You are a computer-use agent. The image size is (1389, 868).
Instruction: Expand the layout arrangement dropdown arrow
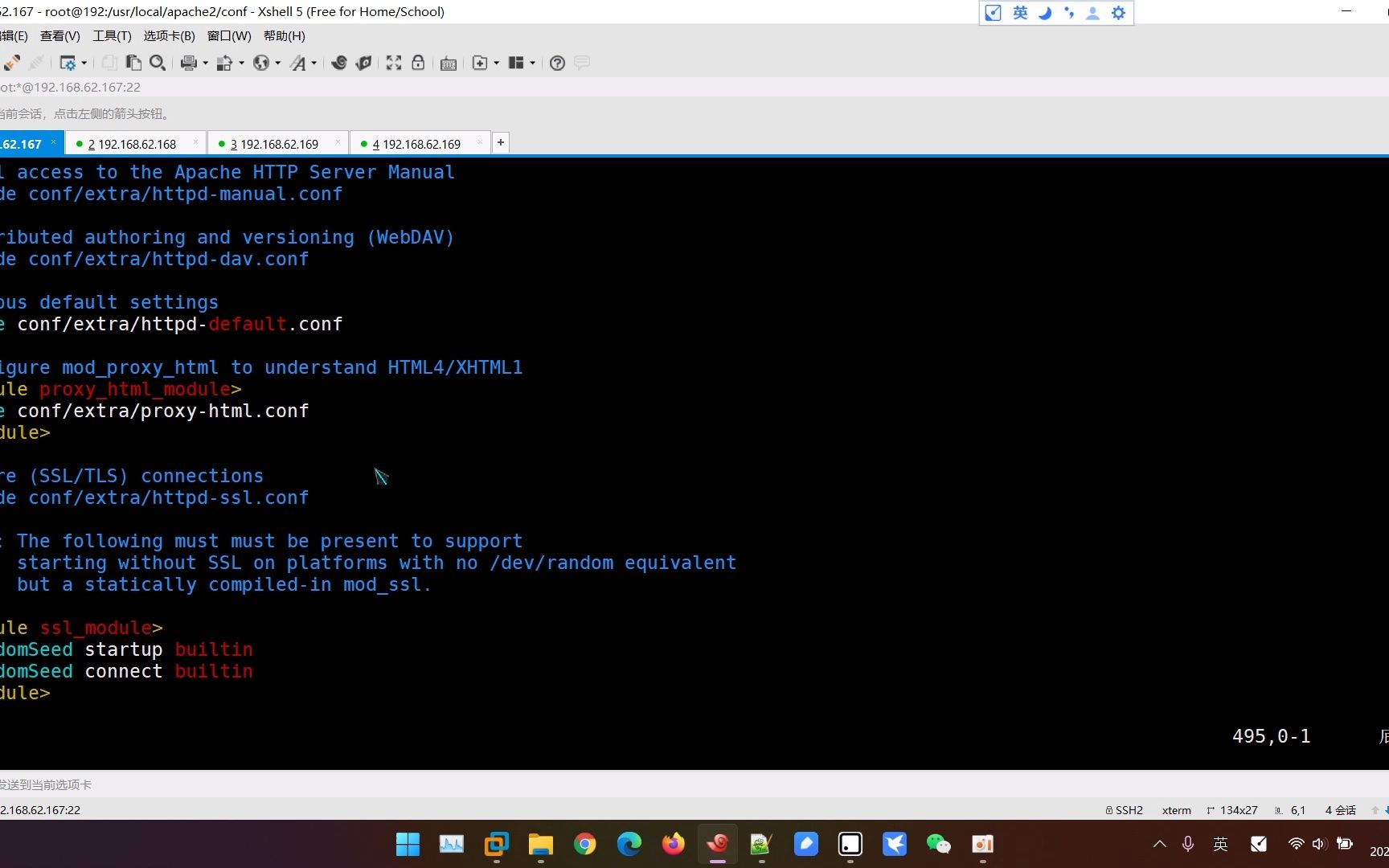click(x=532, y=63)
